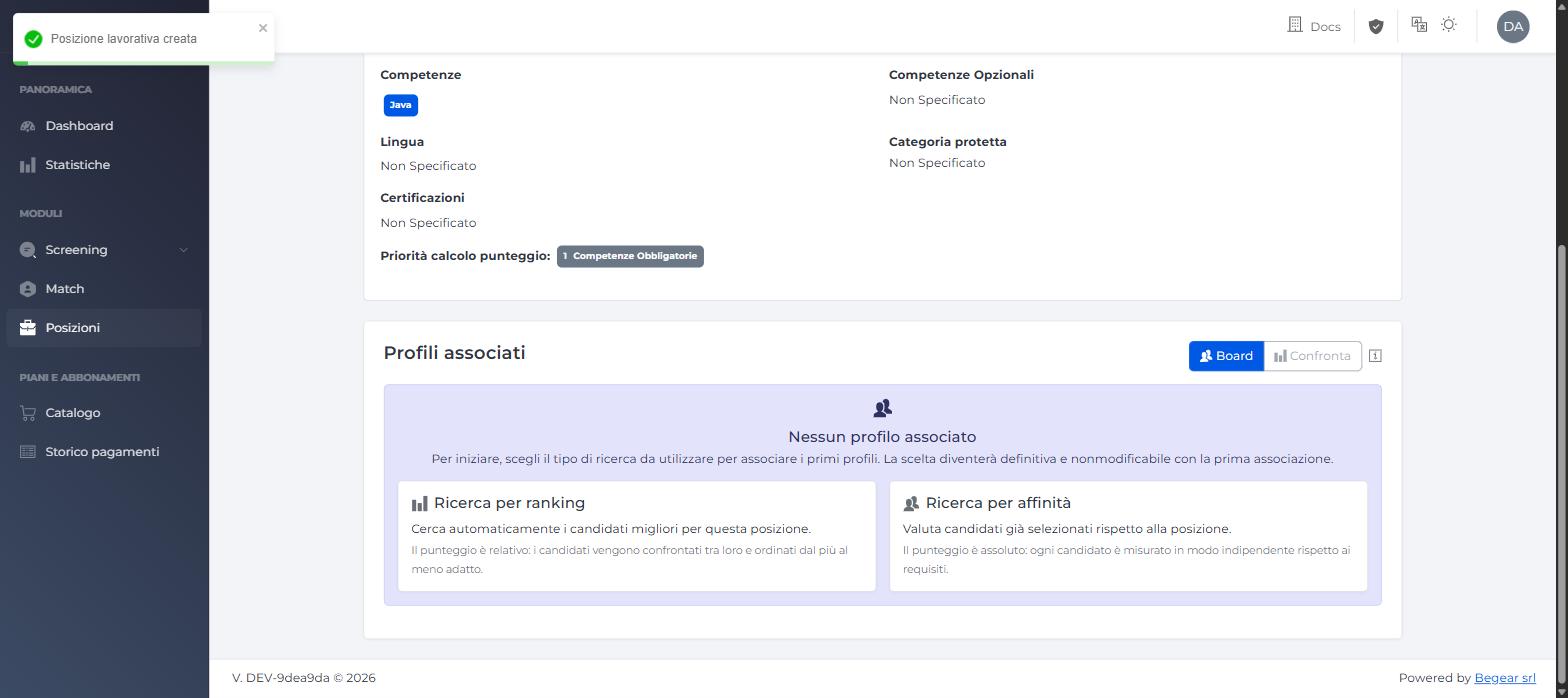Open Catalogo via the shopping cart icon

pos(28,413)
